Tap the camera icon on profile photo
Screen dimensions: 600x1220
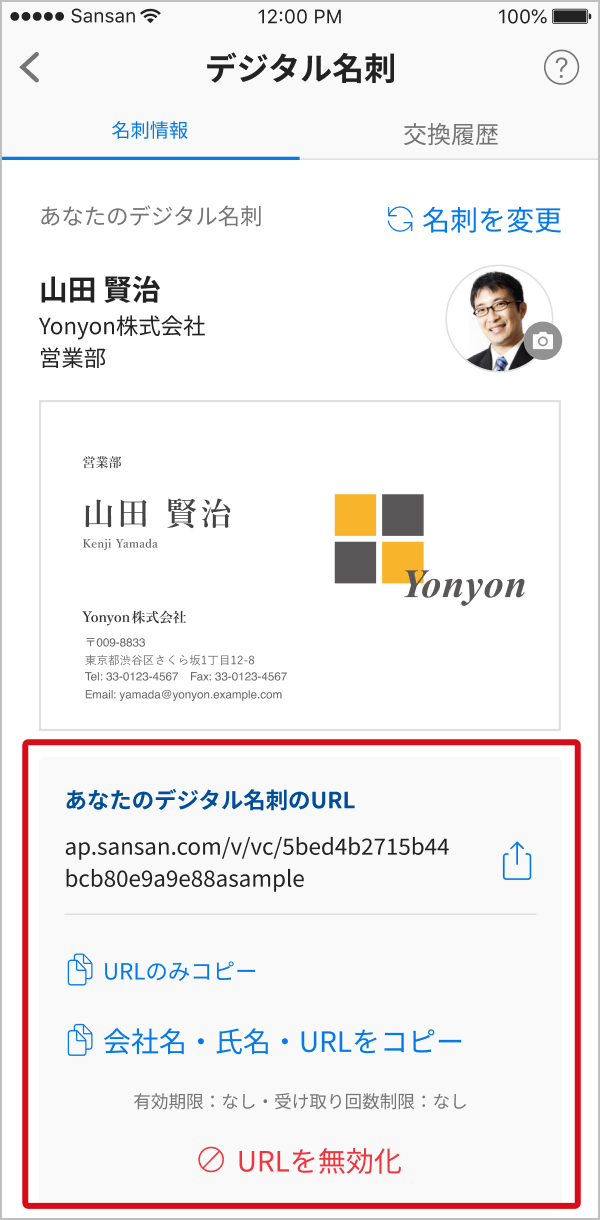click(543, 341)
